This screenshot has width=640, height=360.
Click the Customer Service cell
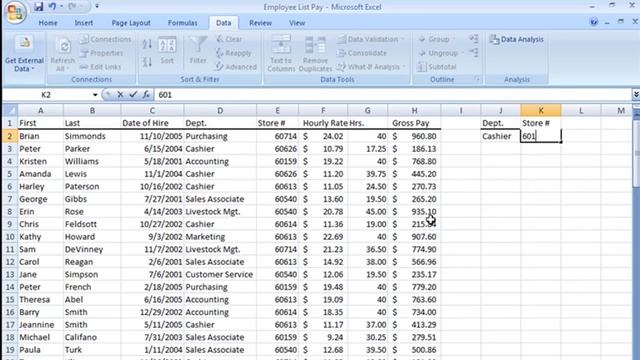(220, 275)
